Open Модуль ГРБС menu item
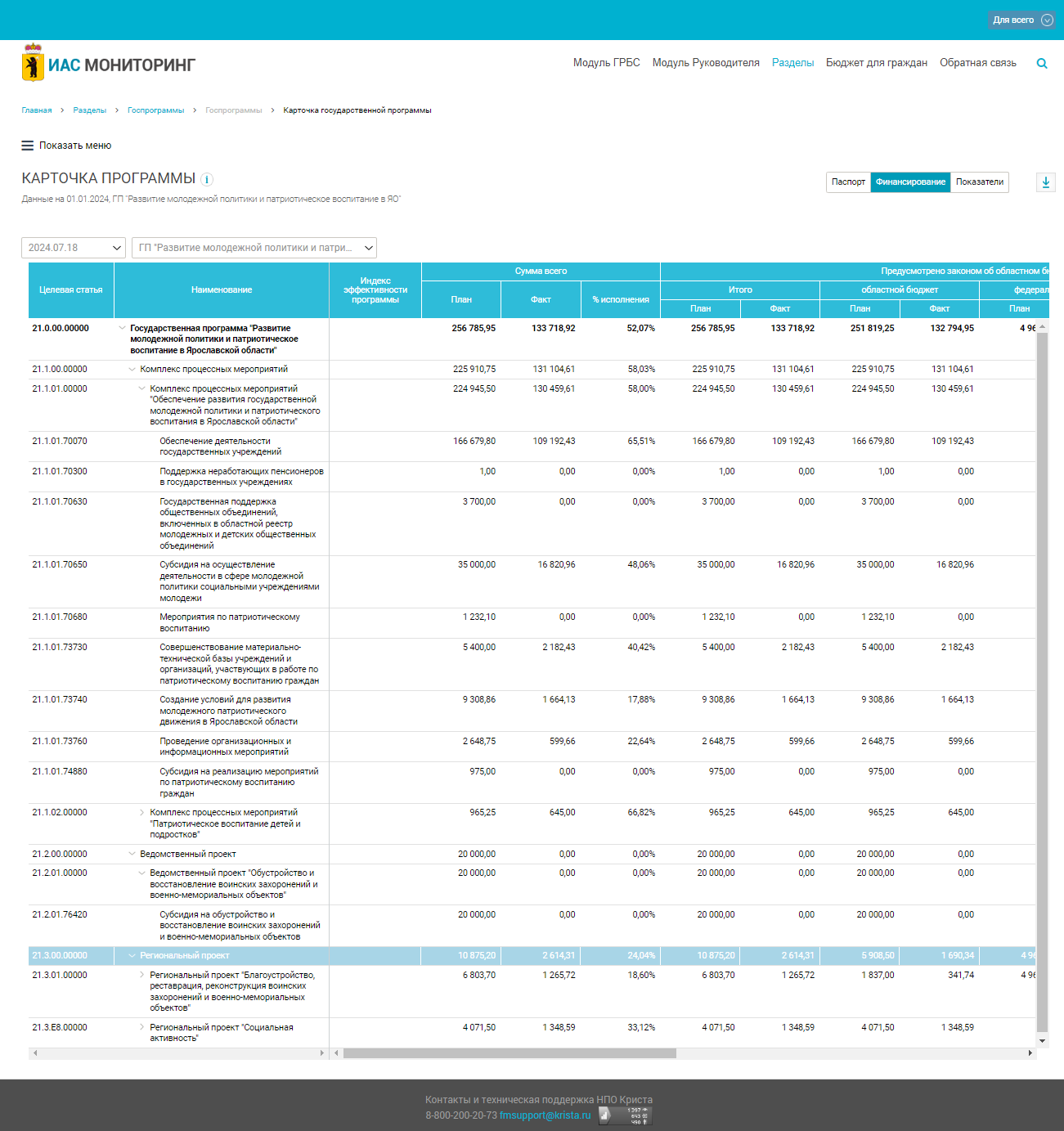Screen dimensions: 1064x1131 coord(606,63)
